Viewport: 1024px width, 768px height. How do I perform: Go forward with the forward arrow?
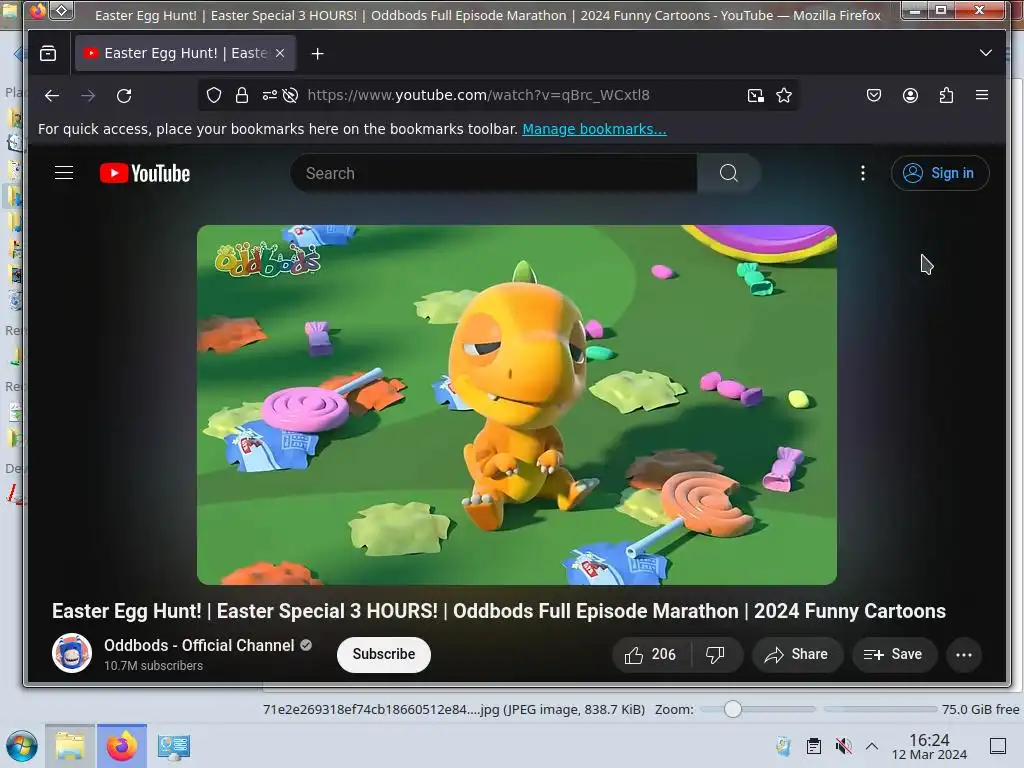(88, 96)
